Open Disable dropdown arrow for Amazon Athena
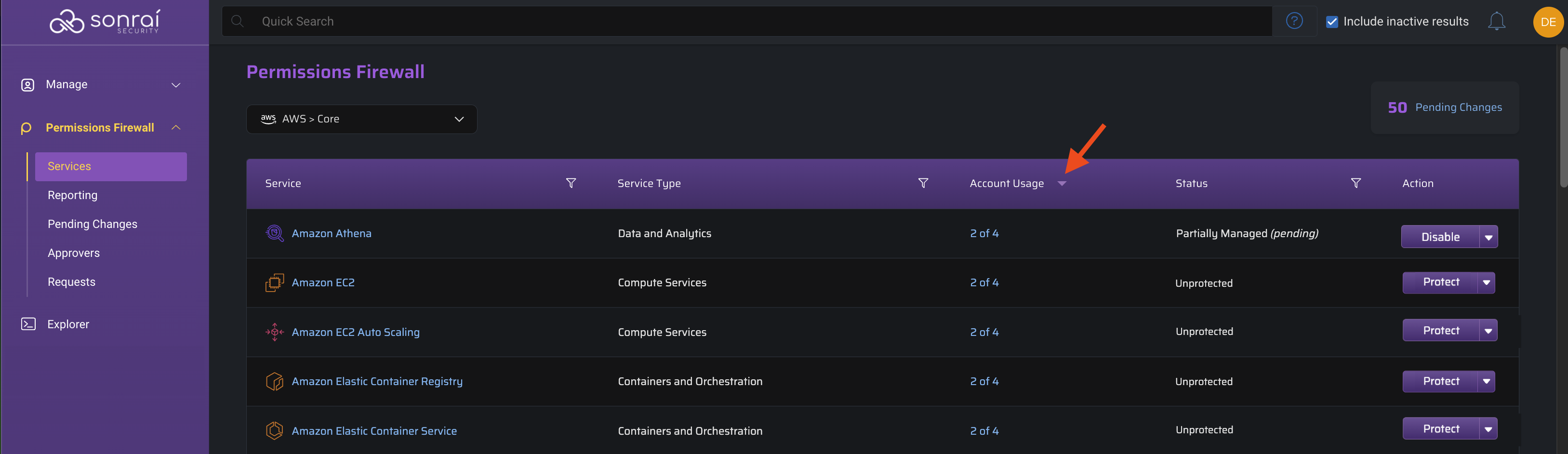Viewport: 1568px width, 454px height. 1488,237
